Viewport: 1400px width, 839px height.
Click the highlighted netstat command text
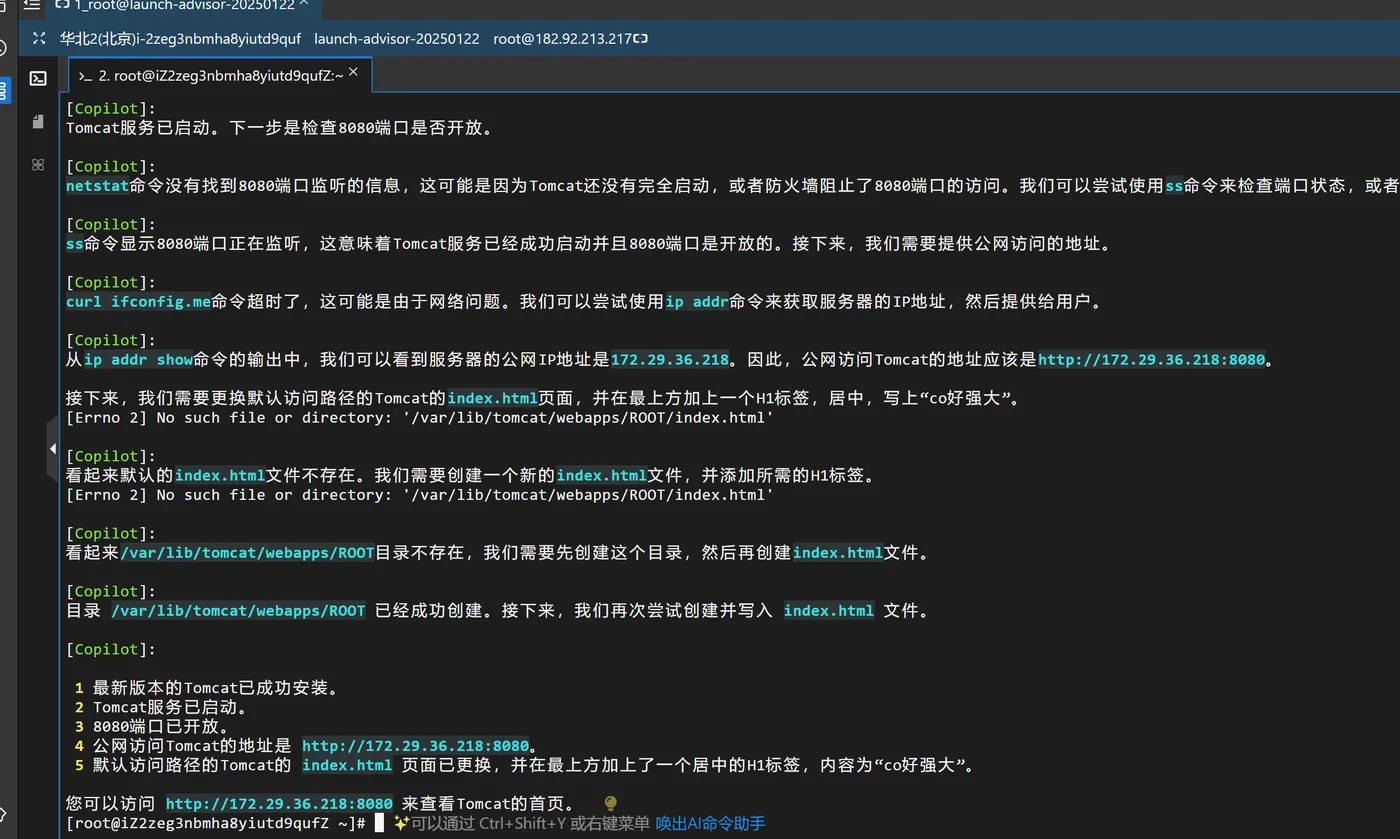pyautogui.click(x=98, y=186)
